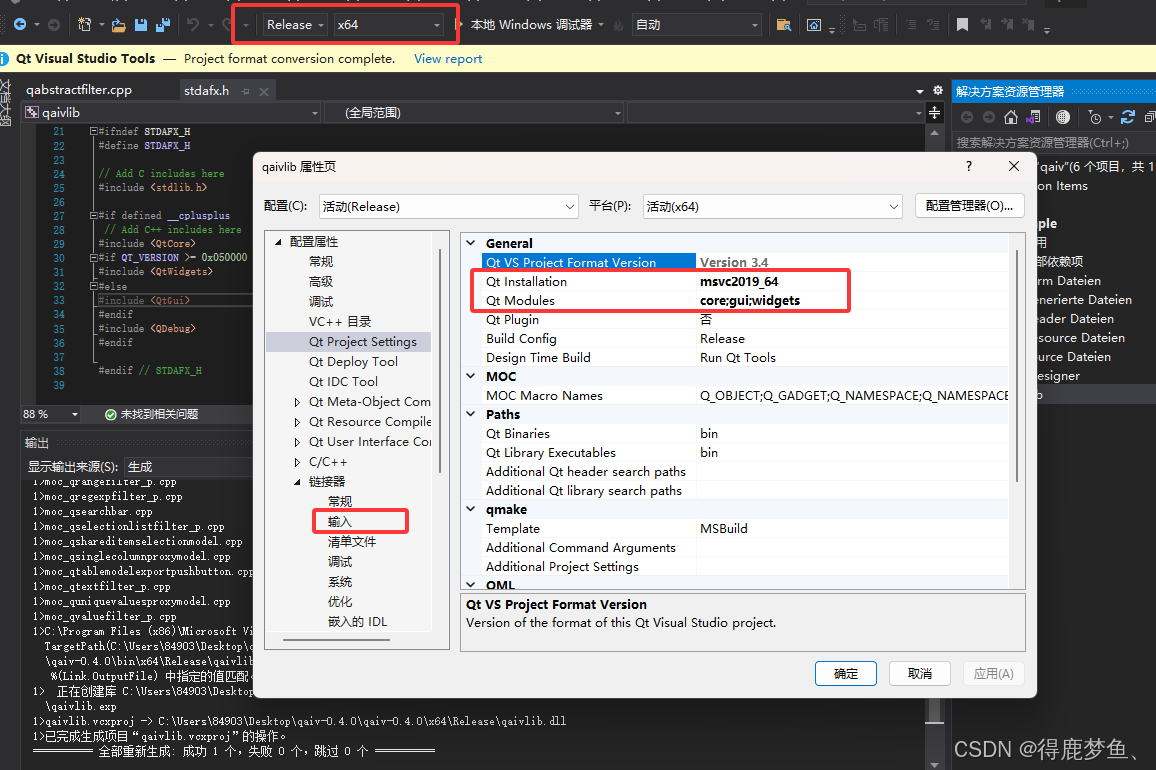The image size is (1156, 770).
Task: Click the Solution Explorer search field
Action: tap(1054, 142)
